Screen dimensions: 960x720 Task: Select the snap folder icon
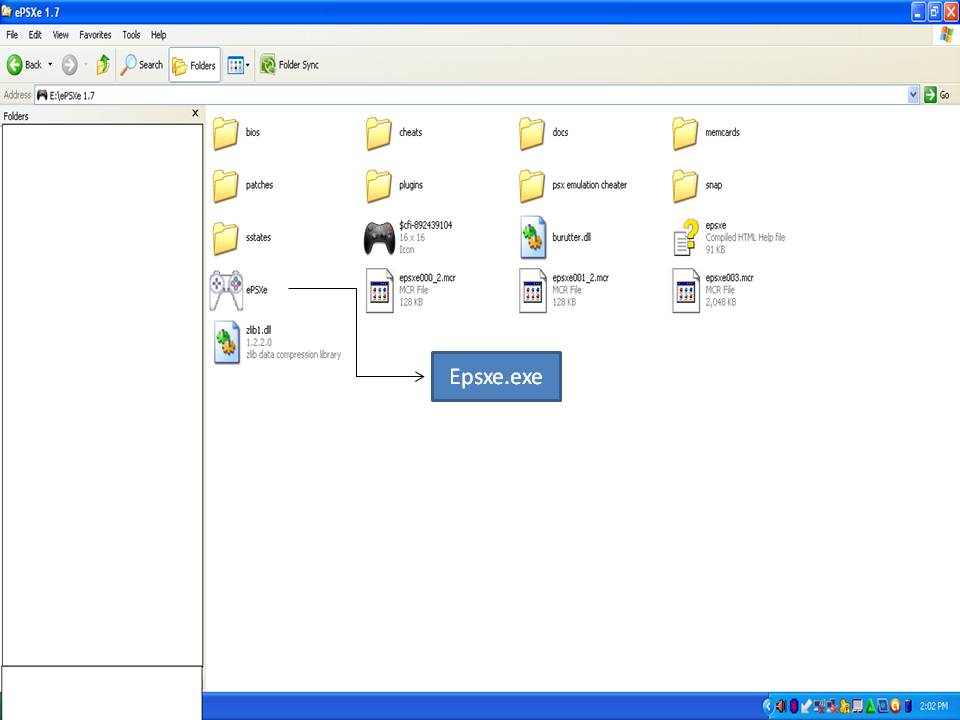(x=684, y=186)
